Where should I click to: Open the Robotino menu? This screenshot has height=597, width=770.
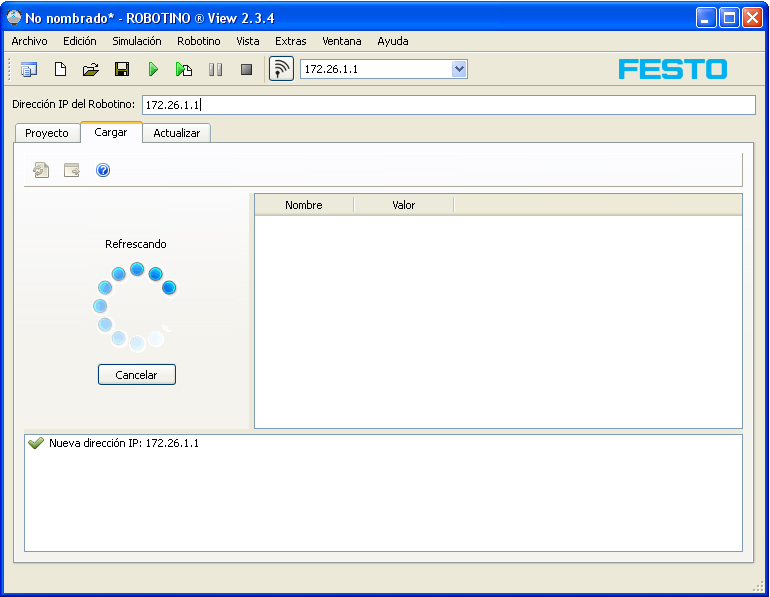tap(199, 41)
